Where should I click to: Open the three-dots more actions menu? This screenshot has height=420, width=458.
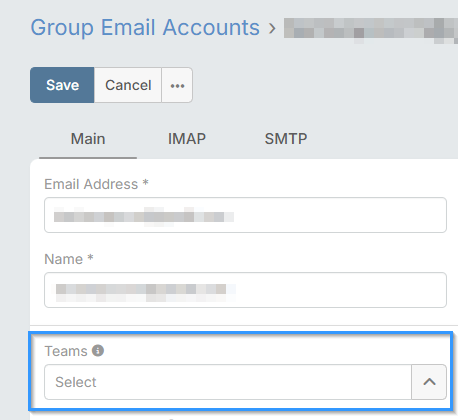click(x=177, y=85)
